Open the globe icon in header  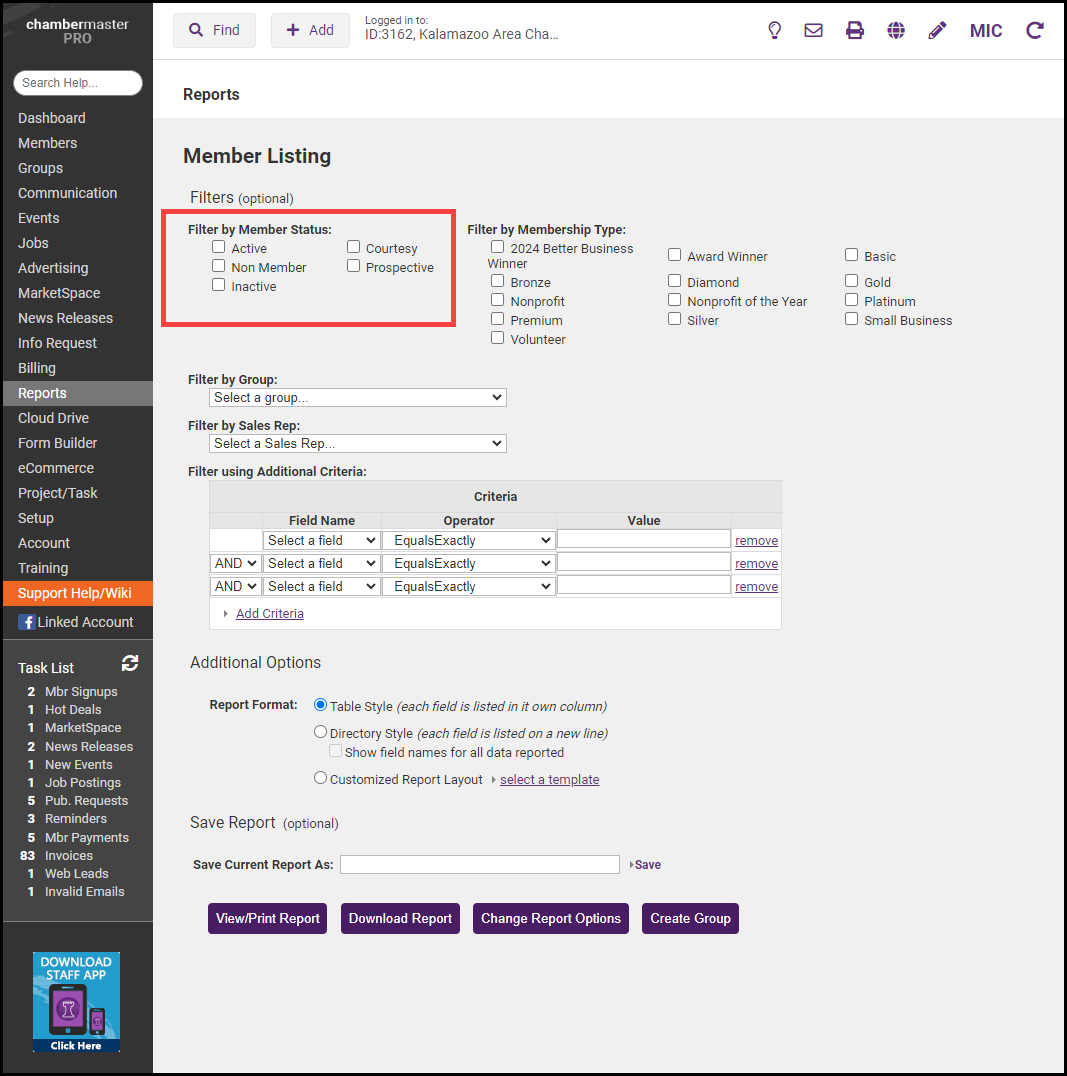[896, 30]
